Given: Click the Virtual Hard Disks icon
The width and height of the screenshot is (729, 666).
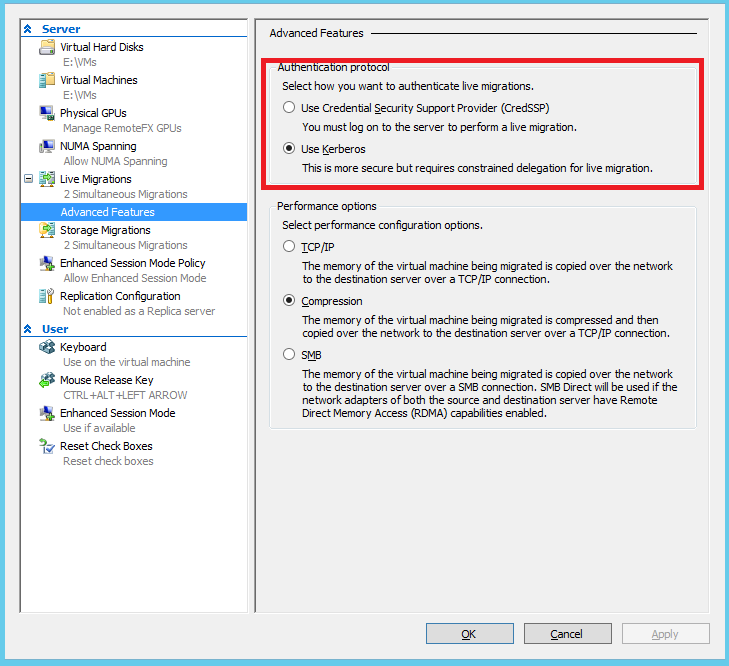Looking at the screenshot, I should coord(47,47).
